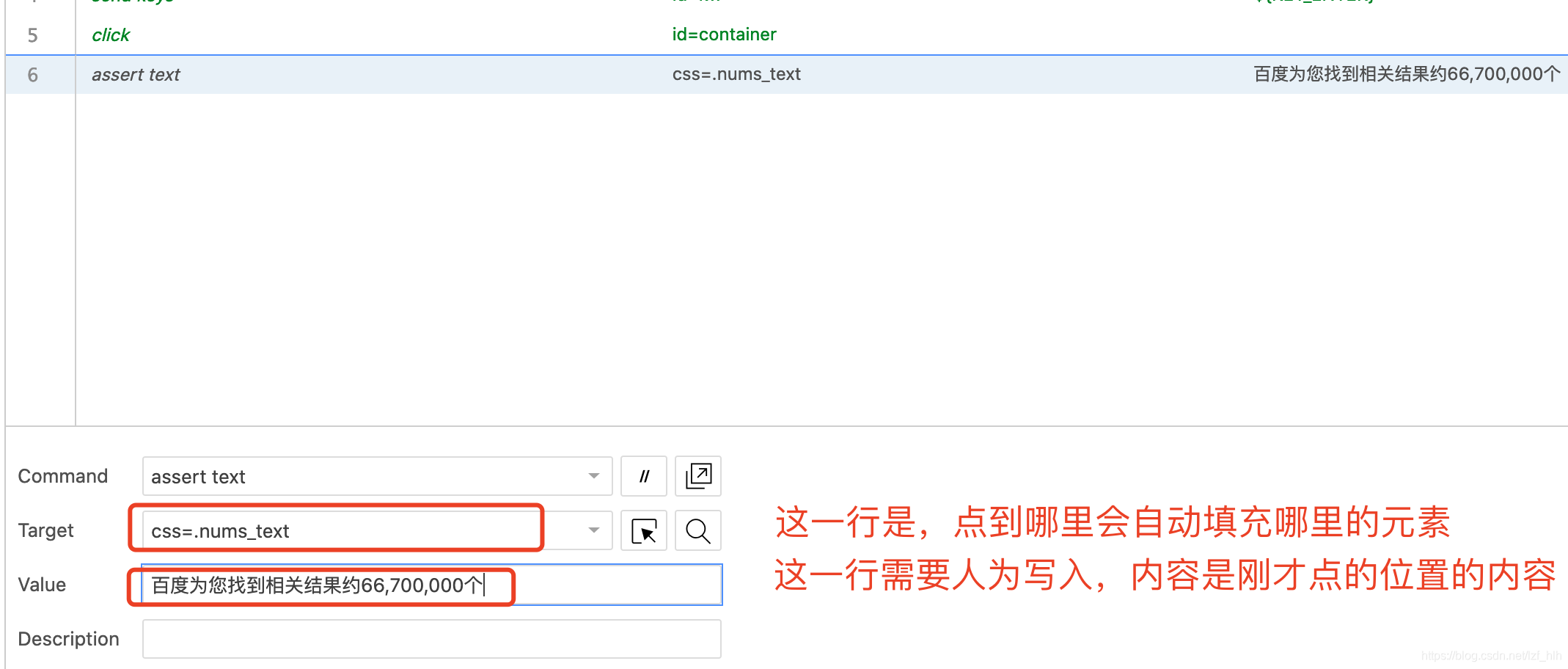Select the step 5 click id=container row
This screenshot has width=1568, height=669.
pos(367,34)
